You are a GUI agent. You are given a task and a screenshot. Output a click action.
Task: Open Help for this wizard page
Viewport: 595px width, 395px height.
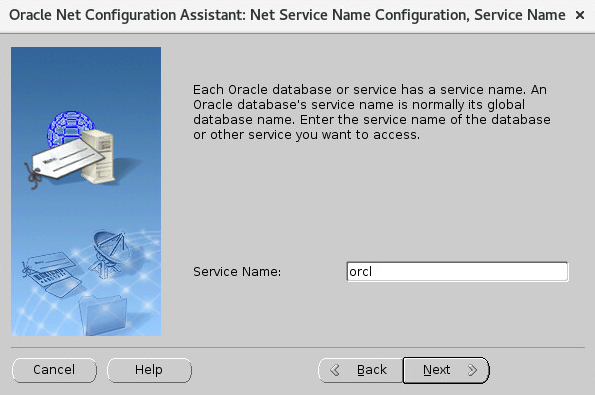(x=149, y=370)
